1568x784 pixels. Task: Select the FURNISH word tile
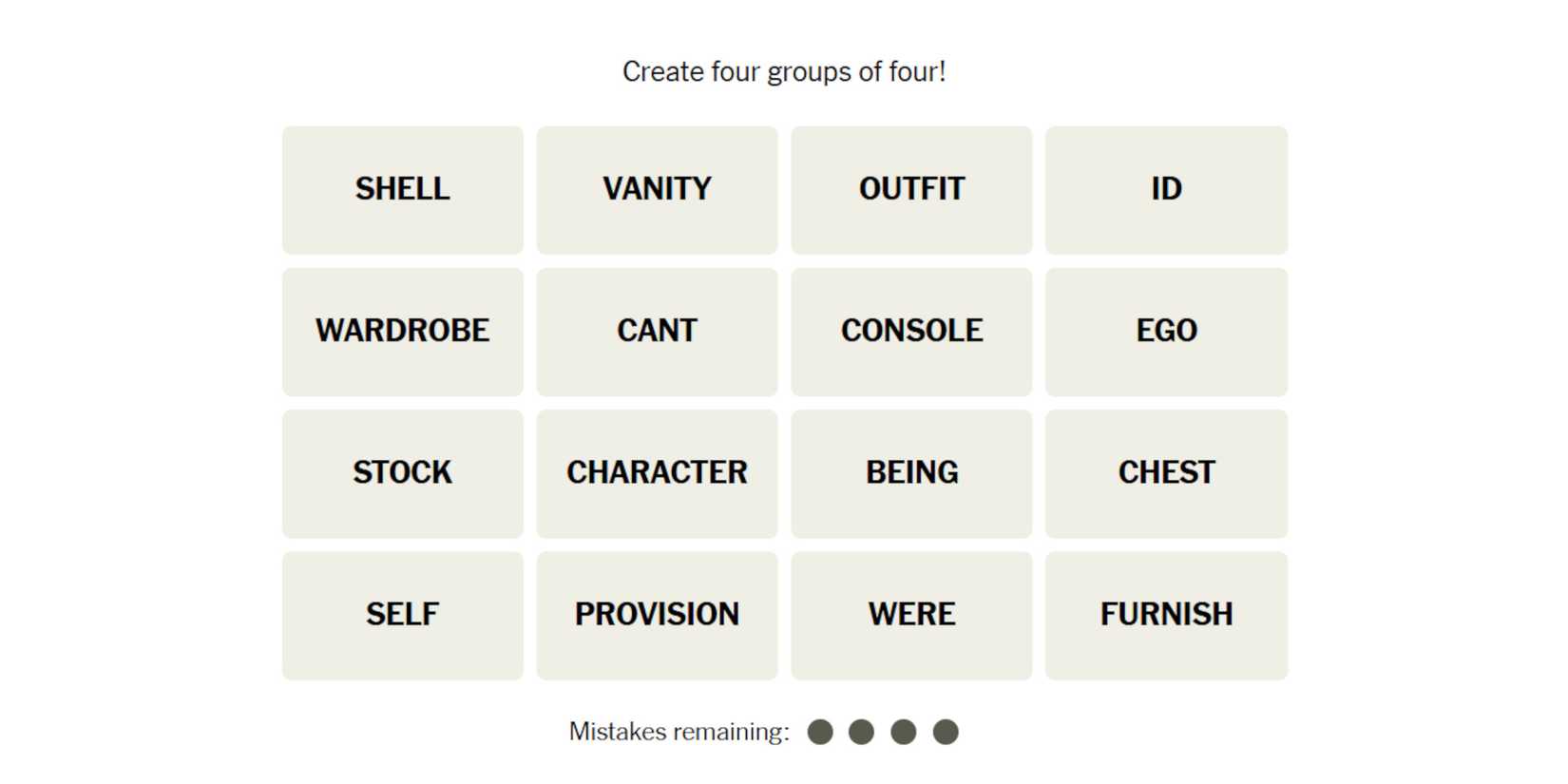tap(1166, 615)
